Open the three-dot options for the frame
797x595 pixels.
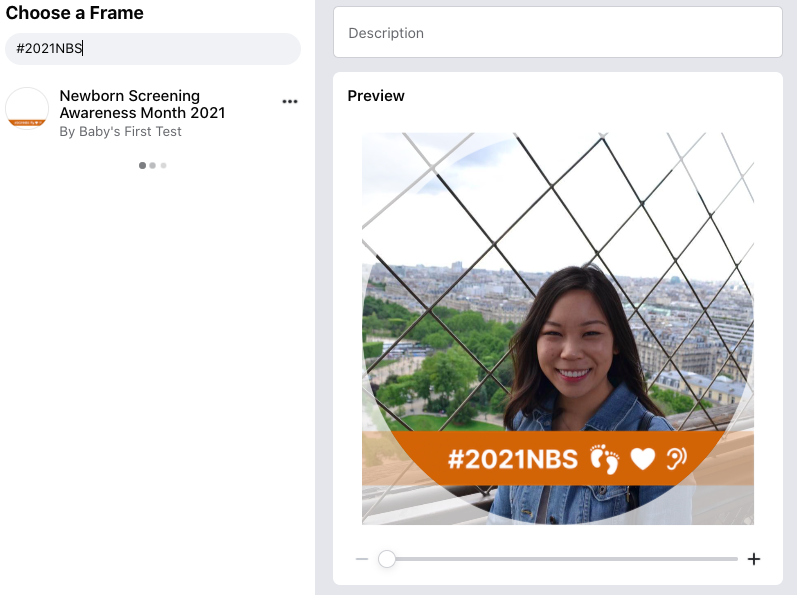coord(290,102)
